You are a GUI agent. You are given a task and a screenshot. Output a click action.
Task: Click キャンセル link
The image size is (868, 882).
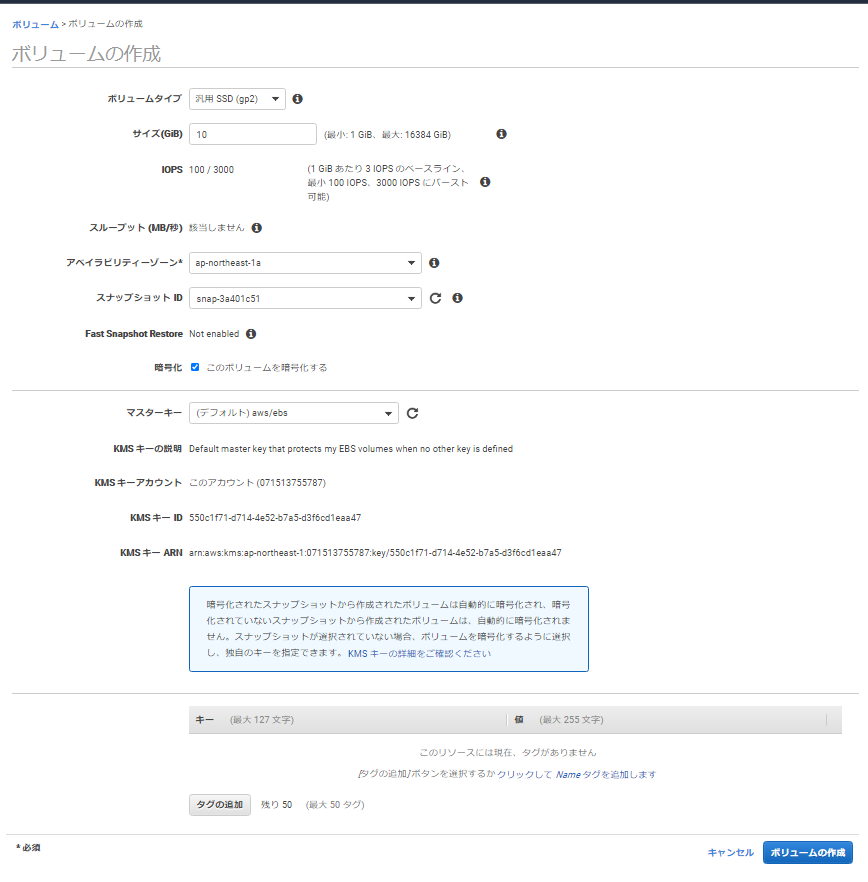pyautogui.click(x=730, y=853)
